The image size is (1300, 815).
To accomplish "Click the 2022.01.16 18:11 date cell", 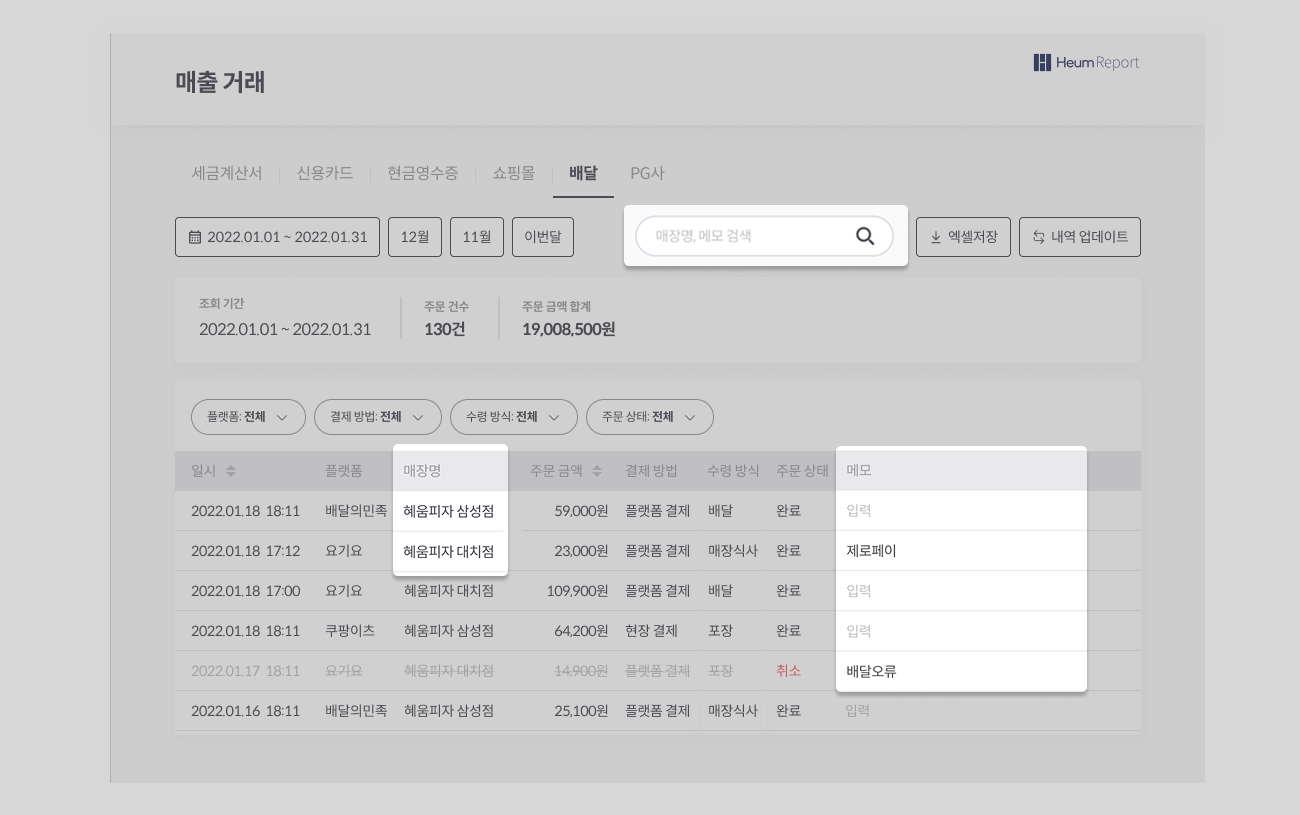I will [x=245, y=711].
